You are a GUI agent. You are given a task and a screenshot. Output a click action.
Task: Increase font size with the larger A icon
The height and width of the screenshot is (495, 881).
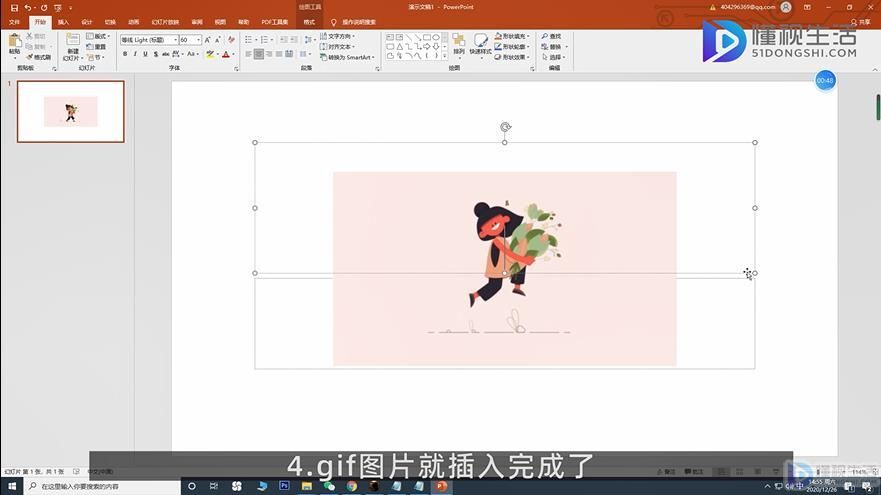(207, 40)
